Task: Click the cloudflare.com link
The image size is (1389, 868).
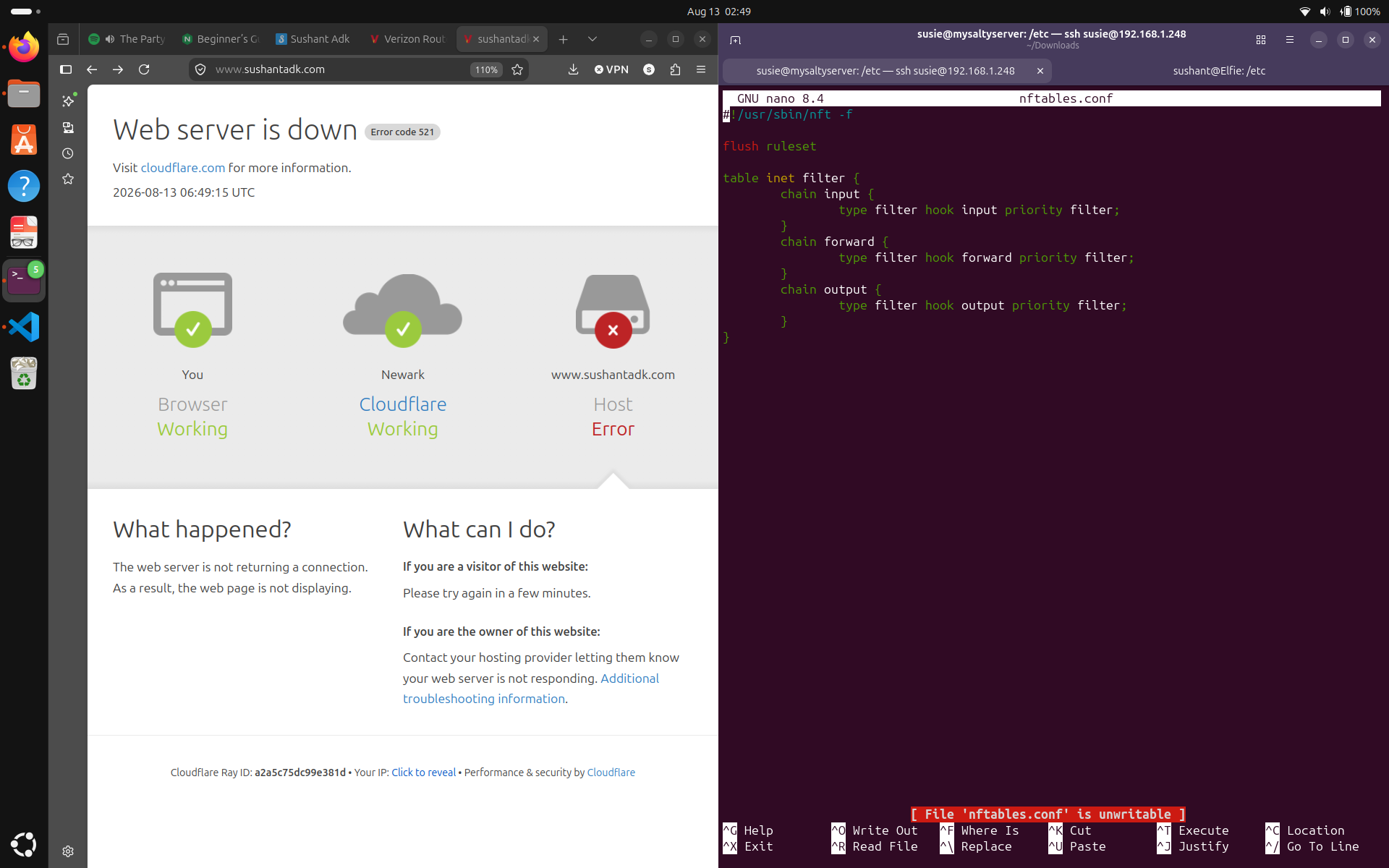Action: [x=183, y=168]
